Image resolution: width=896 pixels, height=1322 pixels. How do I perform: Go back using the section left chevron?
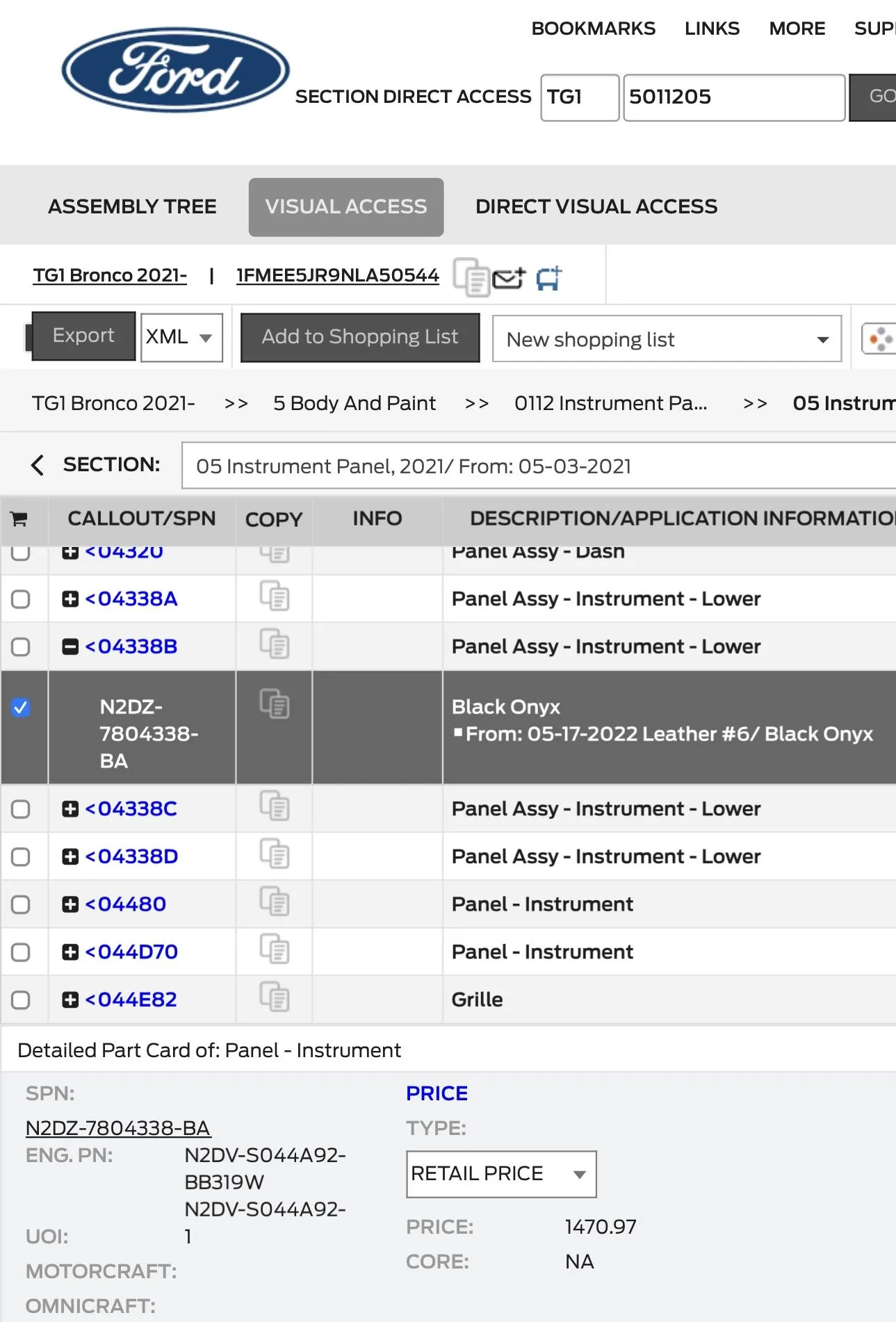point(38,465)
